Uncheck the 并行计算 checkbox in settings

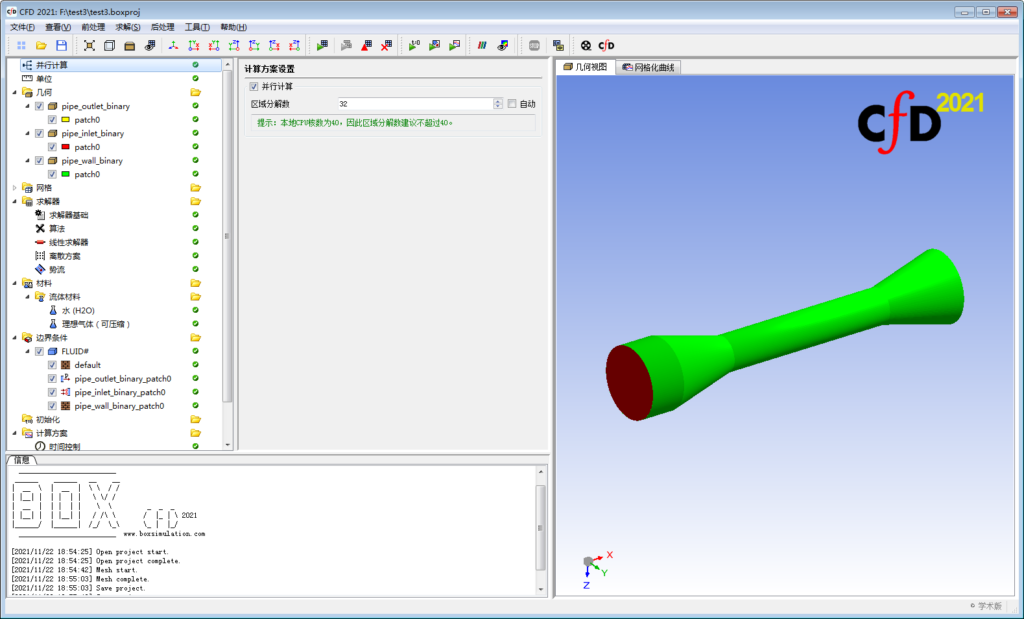tap(254, 87)
